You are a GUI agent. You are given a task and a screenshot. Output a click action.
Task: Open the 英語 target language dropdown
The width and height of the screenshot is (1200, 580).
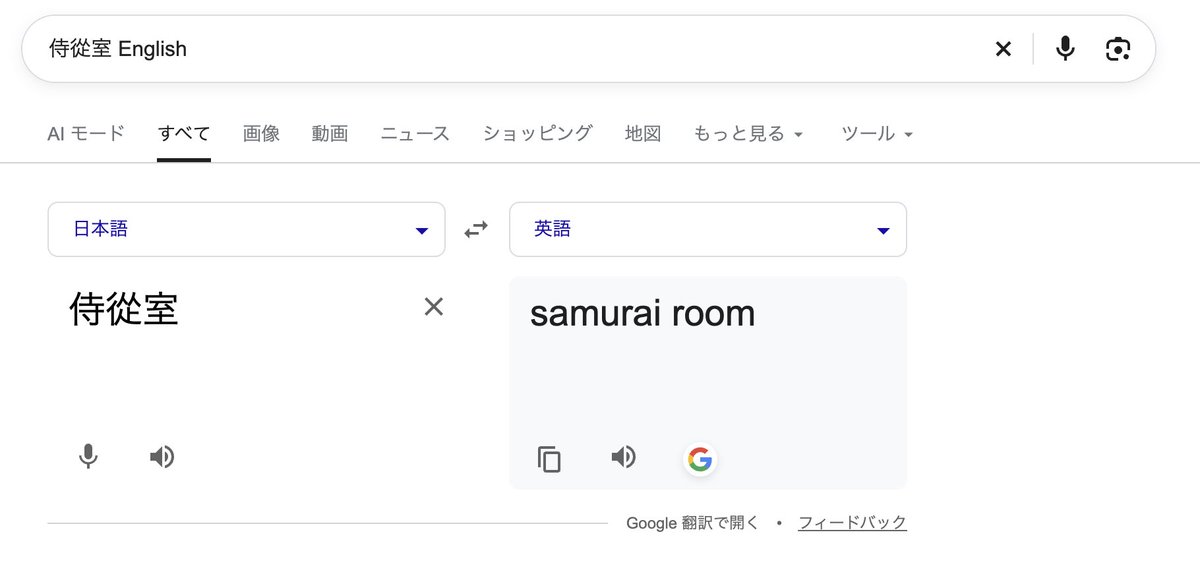coord(708,229)
